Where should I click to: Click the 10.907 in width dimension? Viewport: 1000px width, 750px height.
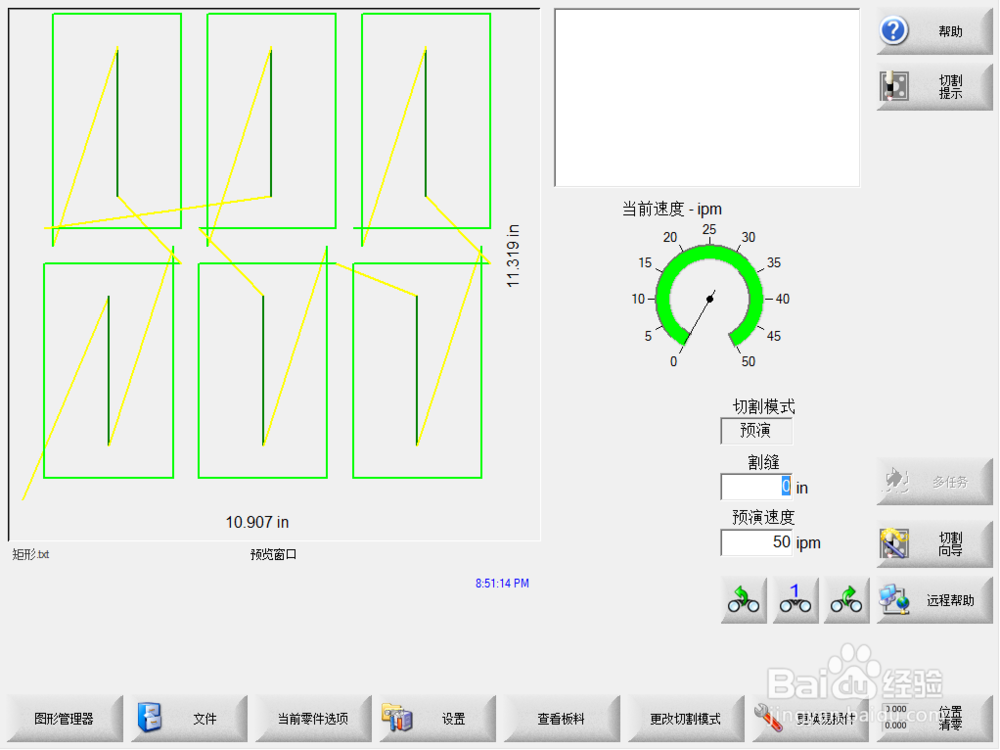(x=257, y=522)
